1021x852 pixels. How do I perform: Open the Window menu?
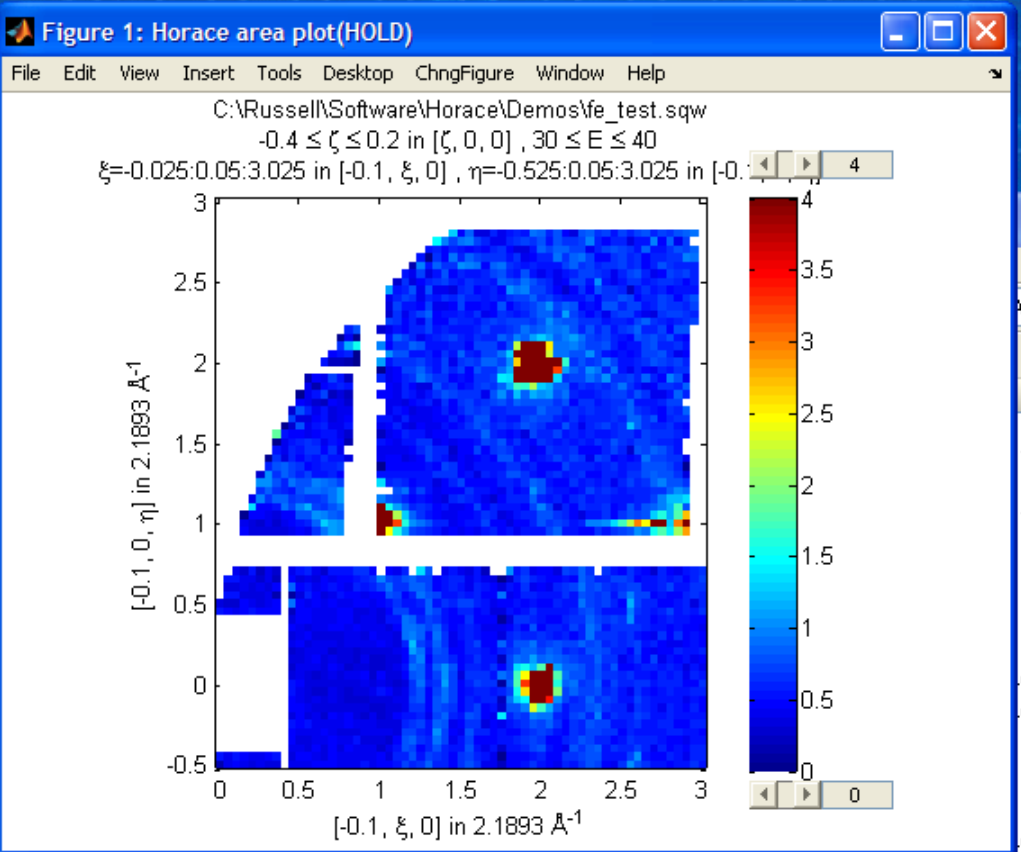click(570, 73)
